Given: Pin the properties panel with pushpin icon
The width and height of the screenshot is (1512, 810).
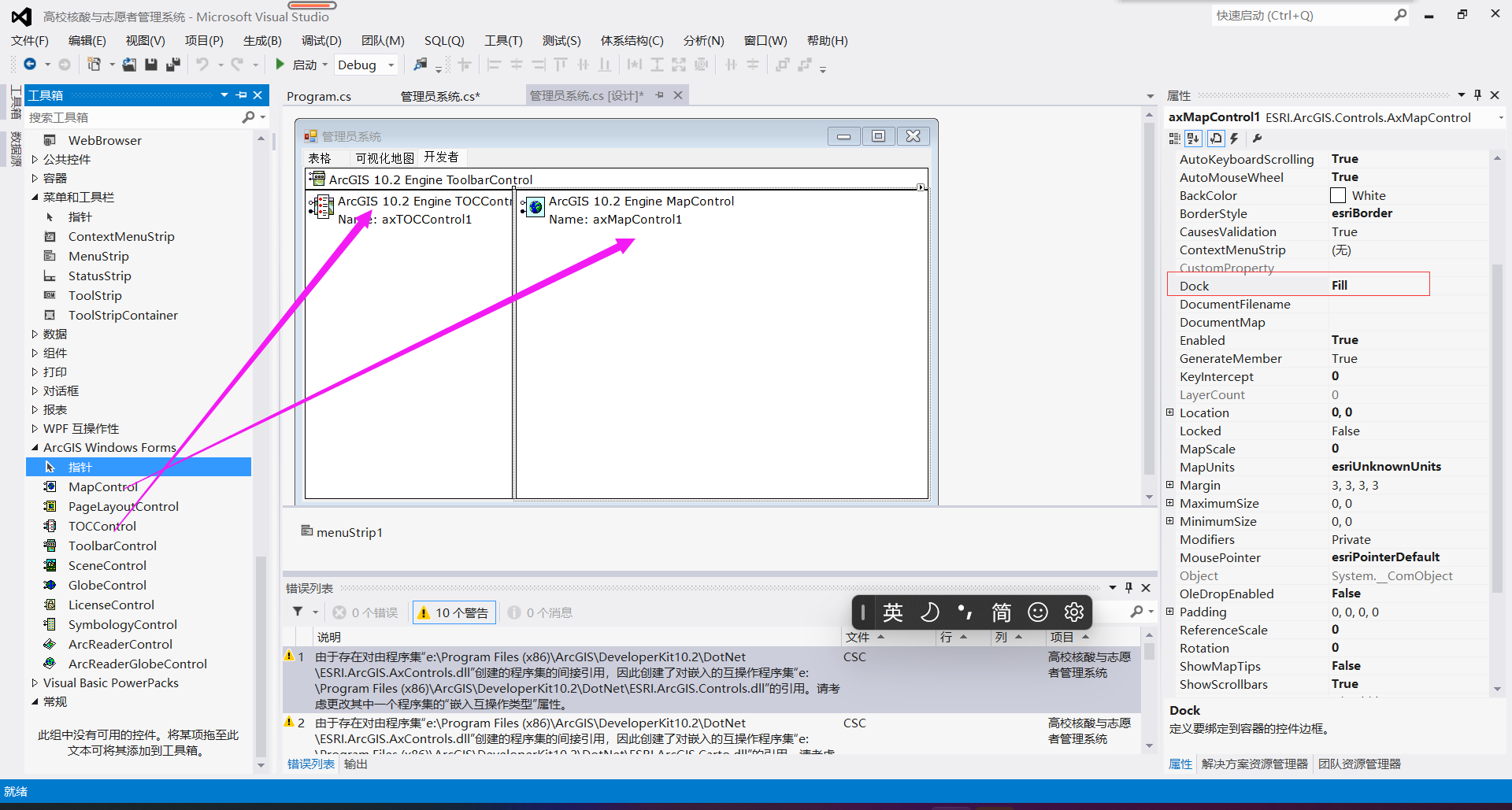Looking at the screenshot, I should tap(1477, 95).
